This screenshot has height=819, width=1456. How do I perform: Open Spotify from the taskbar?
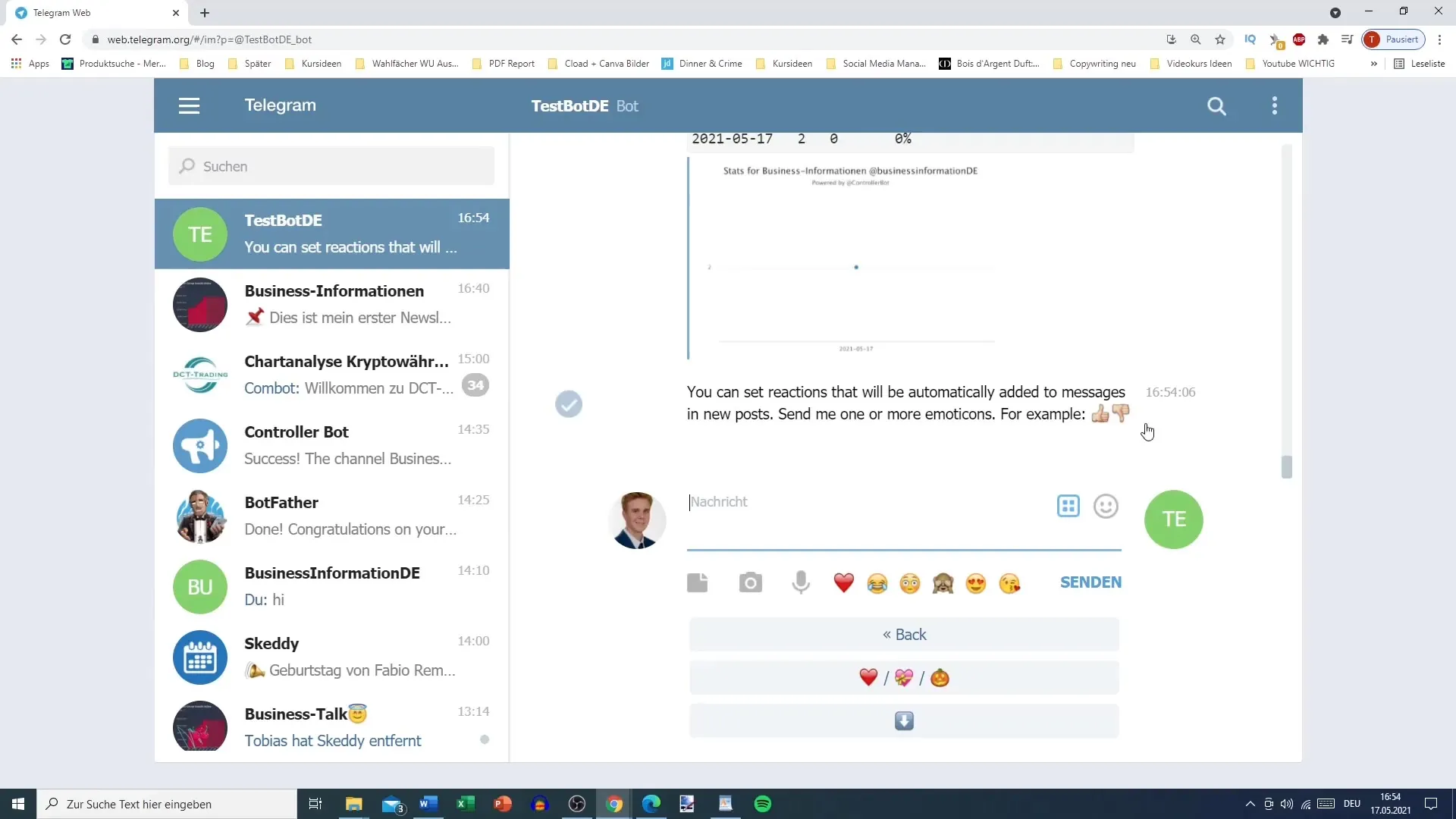pos(763,804)
